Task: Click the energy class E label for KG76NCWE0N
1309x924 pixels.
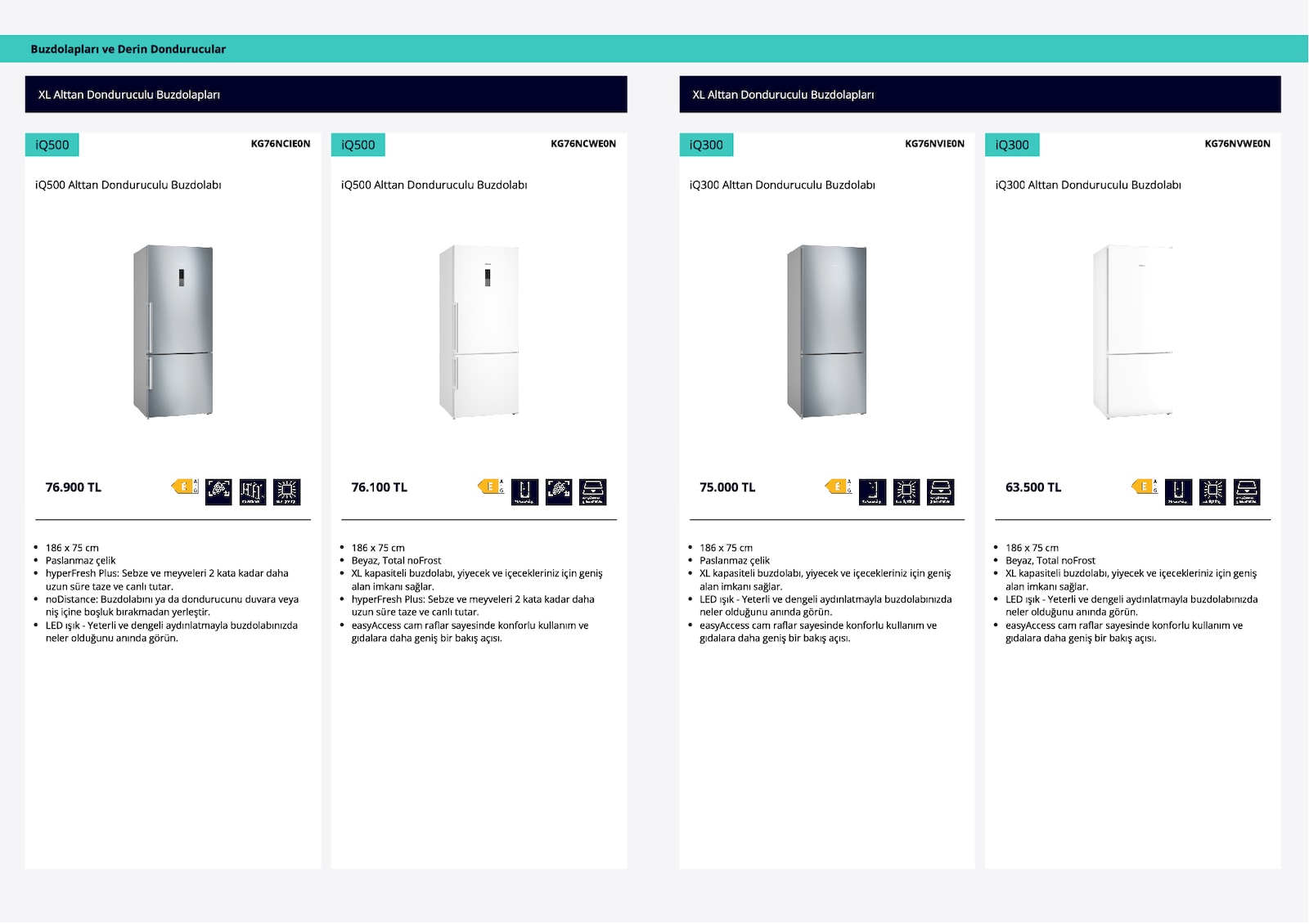Action: pyautogui.click(x=491, y=487)
